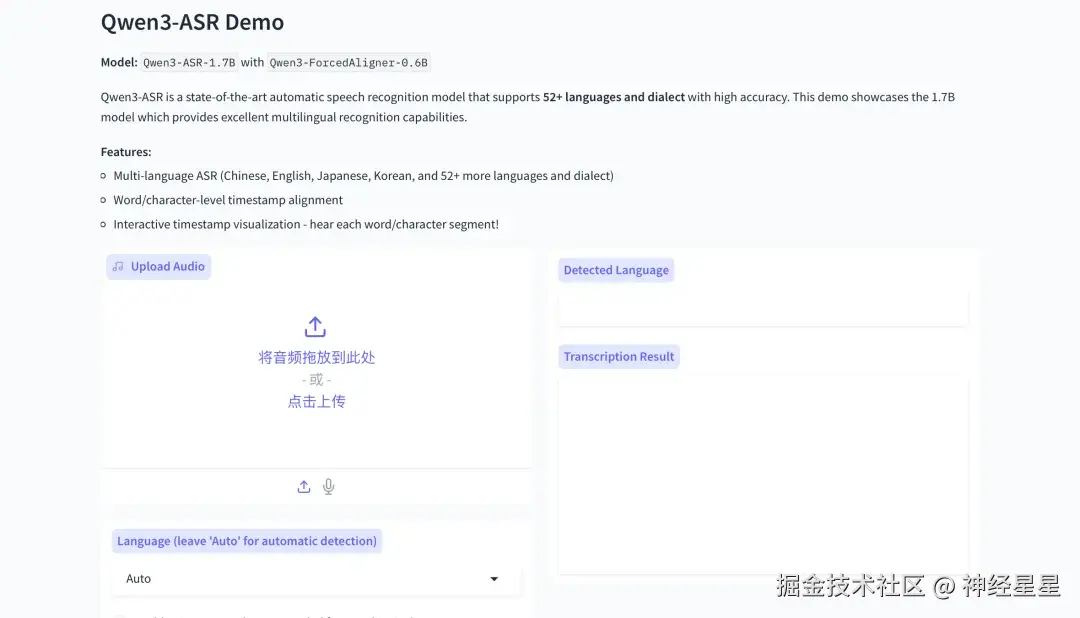Click the music note icon beside Upload Audio

click(118, 267)
